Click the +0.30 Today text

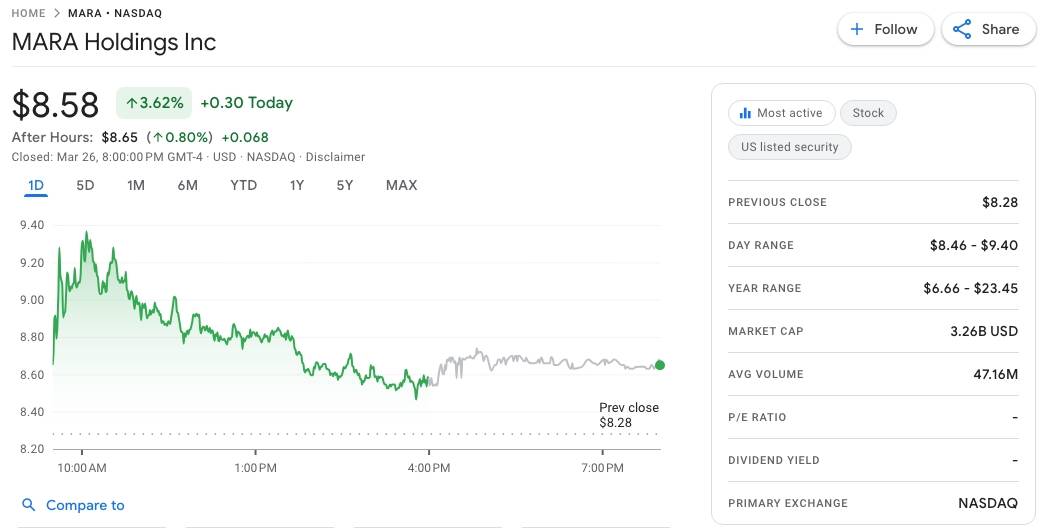click(x=247, y=103)
